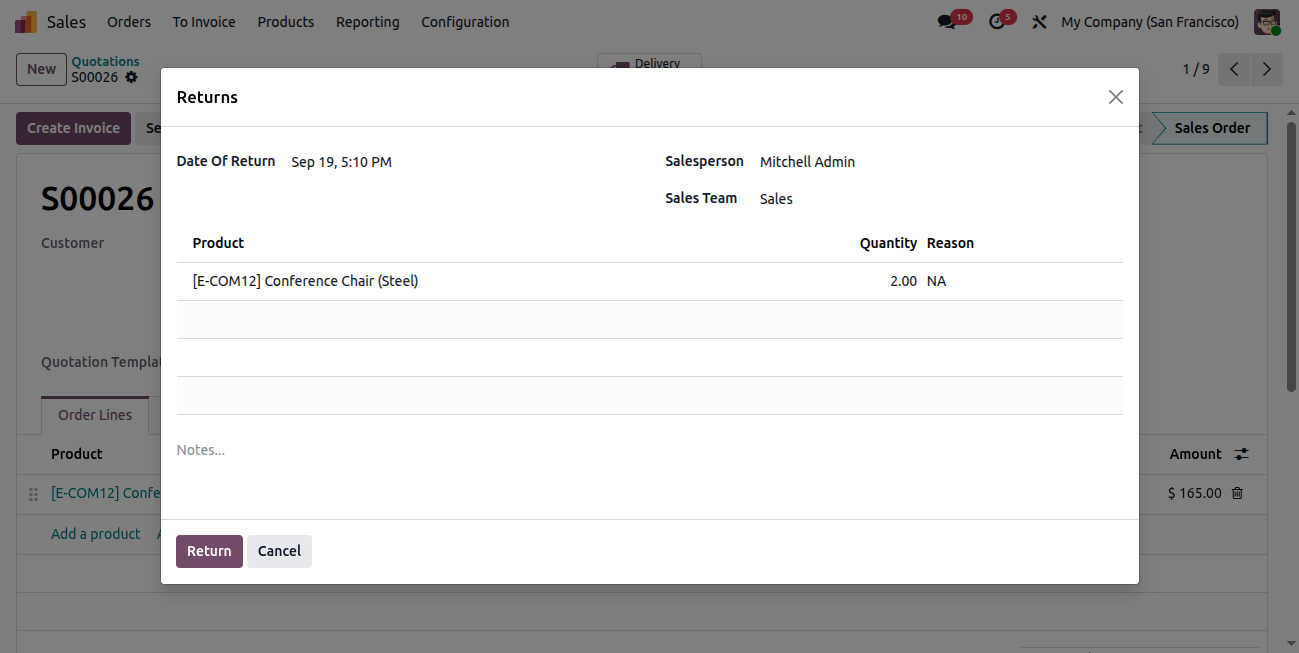This screenshot has height=653, width=1299.
Task: Close the Returns dialog
Action: click(x=1116, y=97)
